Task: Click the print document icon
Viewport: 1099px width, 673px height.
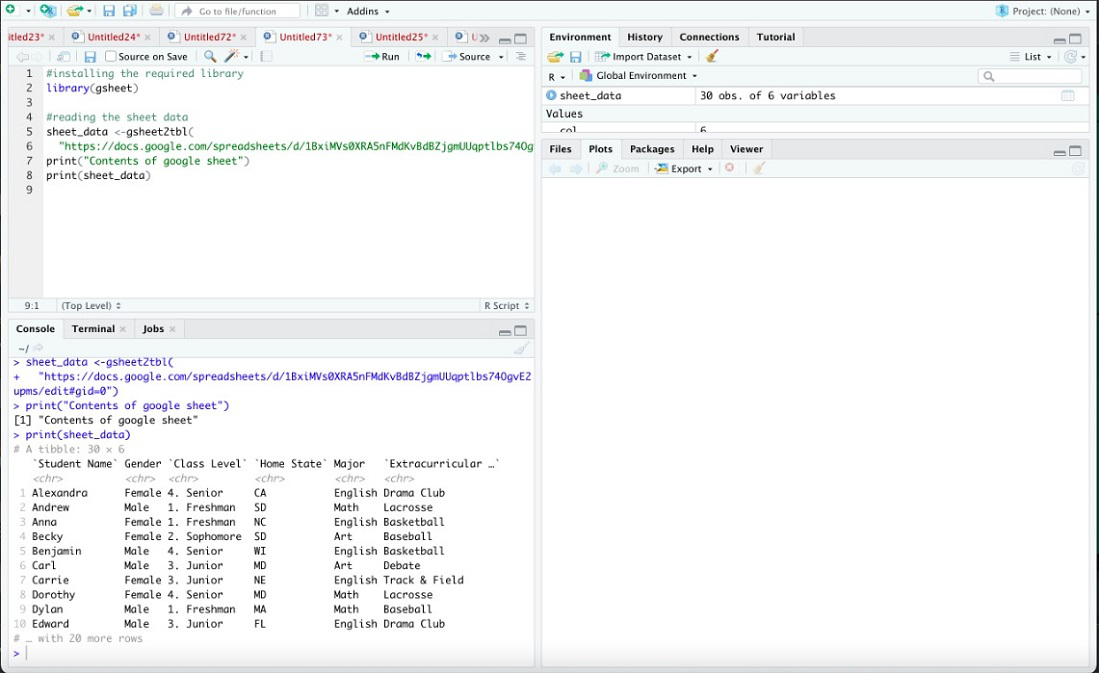Action: [156, 11]
